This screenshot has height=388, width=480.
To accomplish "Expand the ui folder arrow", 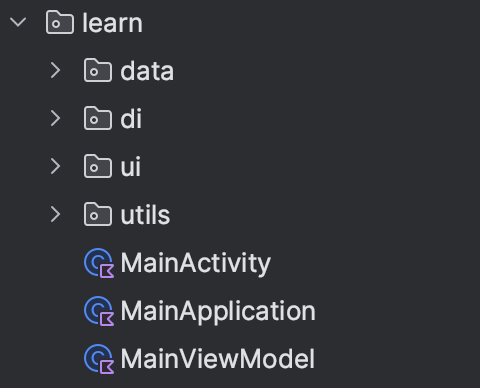I will pyautogui.click(x=55, y=167).
